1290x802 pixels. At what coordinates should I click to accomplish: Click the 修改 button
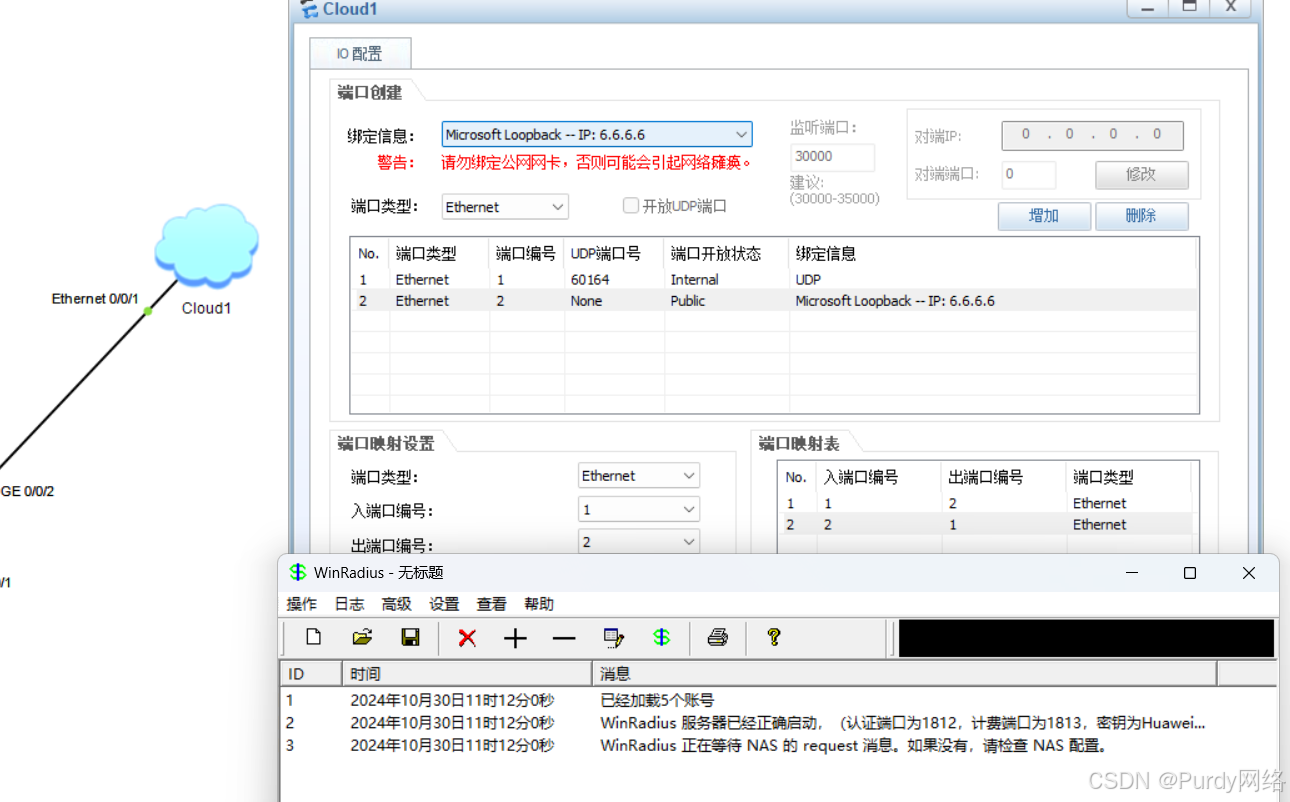click(1141, 175)
